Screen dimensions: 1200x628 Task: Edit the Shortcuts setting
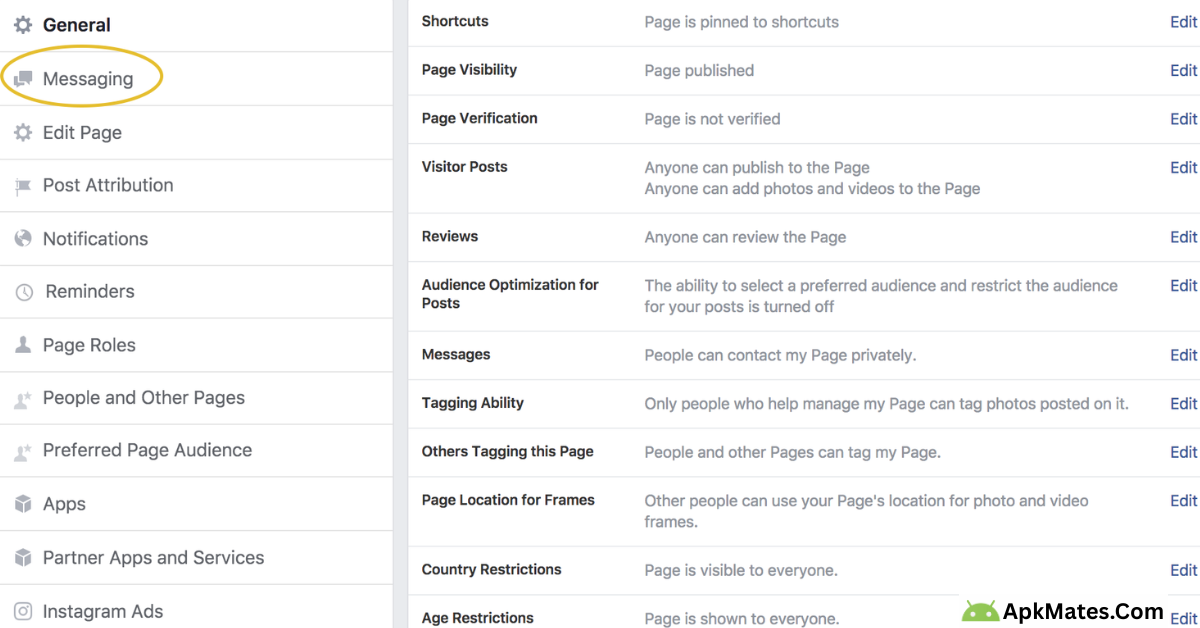(1183, 21)
